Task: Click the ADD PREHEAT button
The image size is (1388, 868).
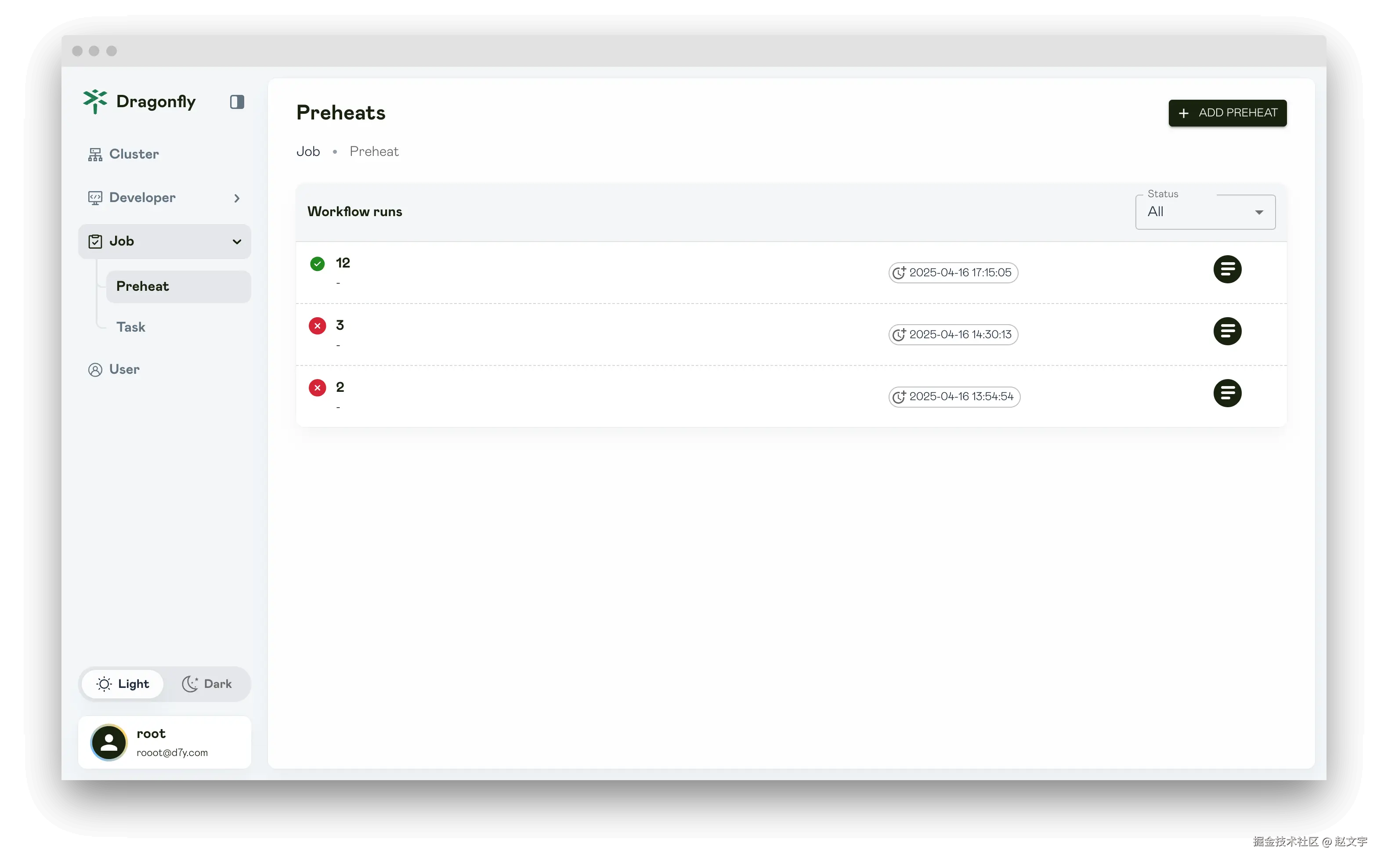Action: click(x=1227, y=113)
